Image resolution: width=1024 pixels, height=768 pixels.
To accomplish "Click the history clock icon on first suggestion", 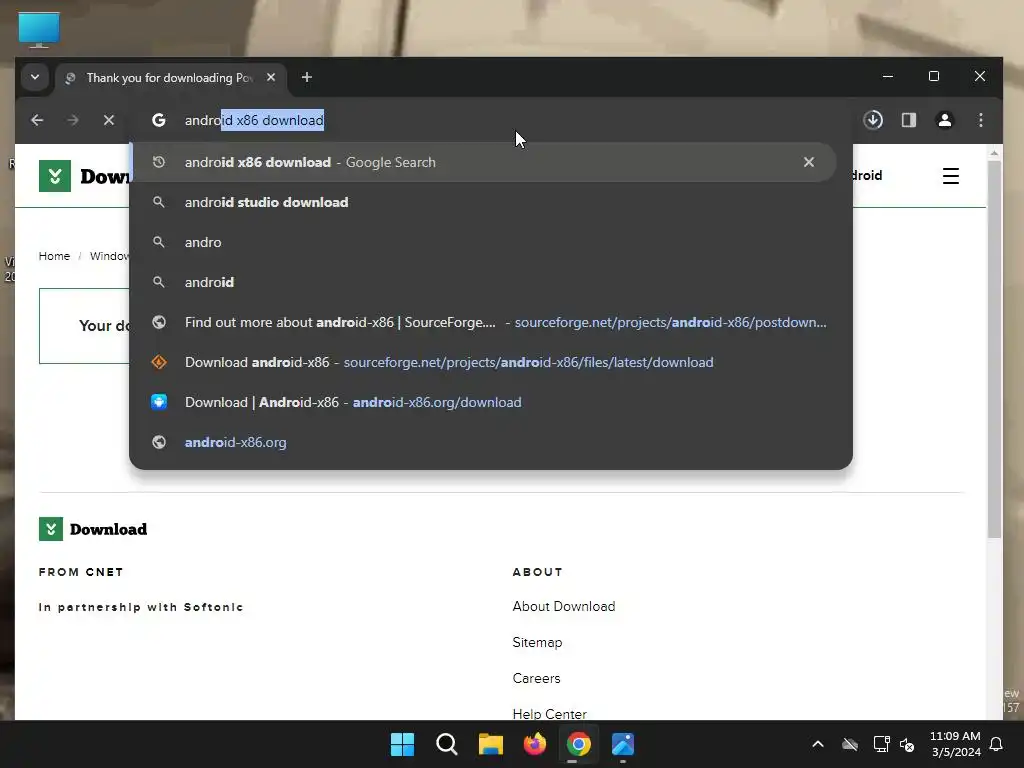I will click(159, 162).
